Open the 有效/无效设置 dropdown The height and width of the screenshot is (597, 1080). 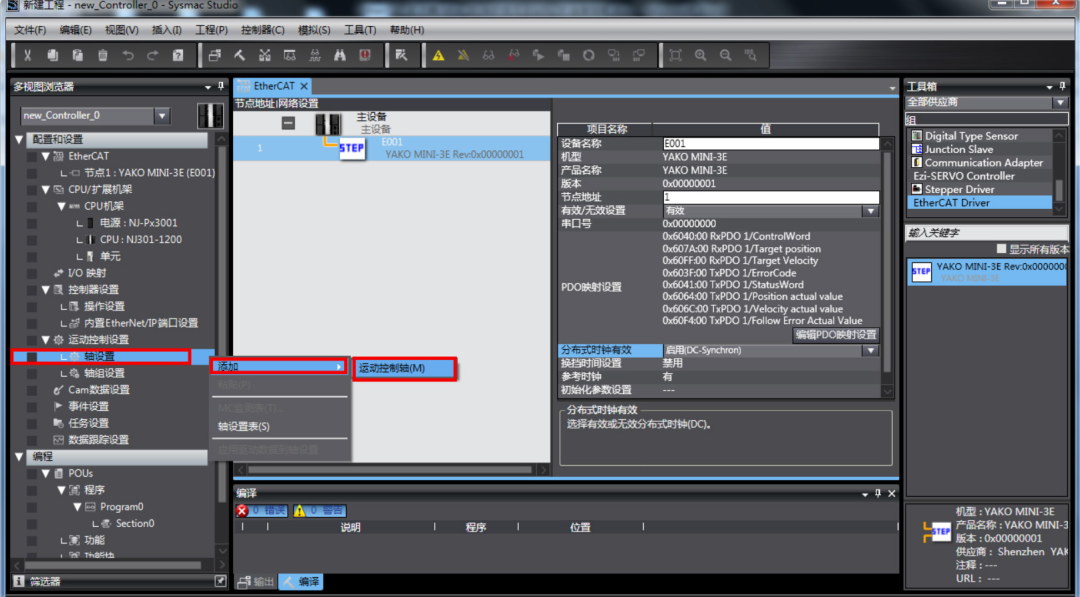coord(871,211)
